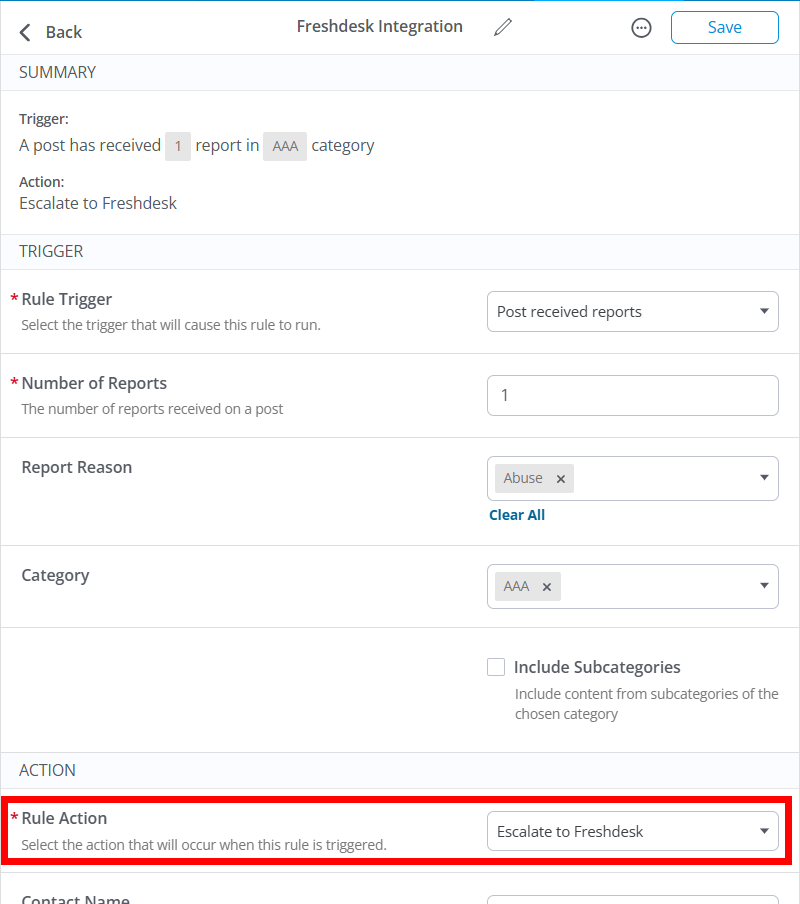
Task: Click the pencil icon to rename the rule
Action: click(503, 27)
